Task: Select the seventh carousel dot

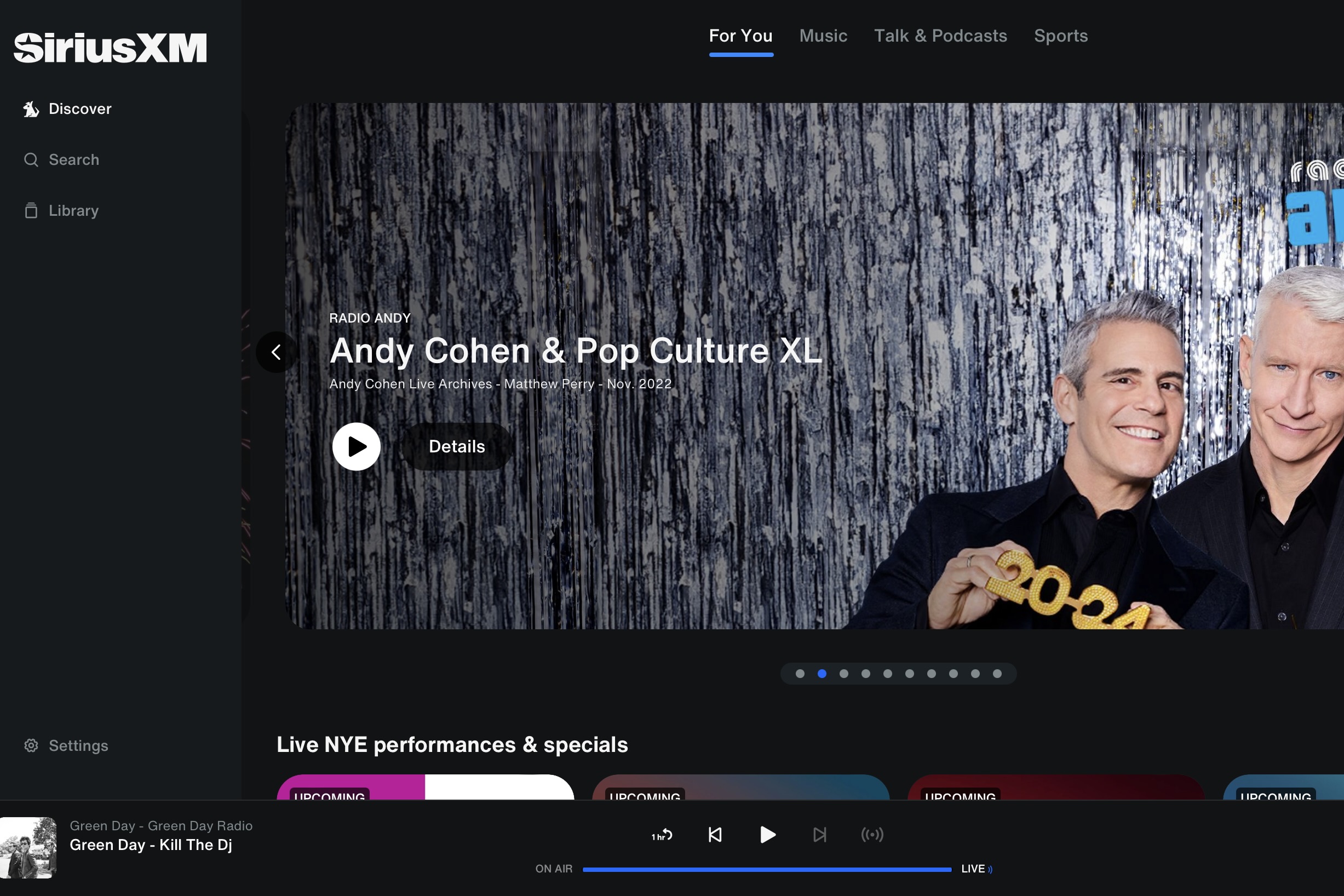Action: click(932, 674)
